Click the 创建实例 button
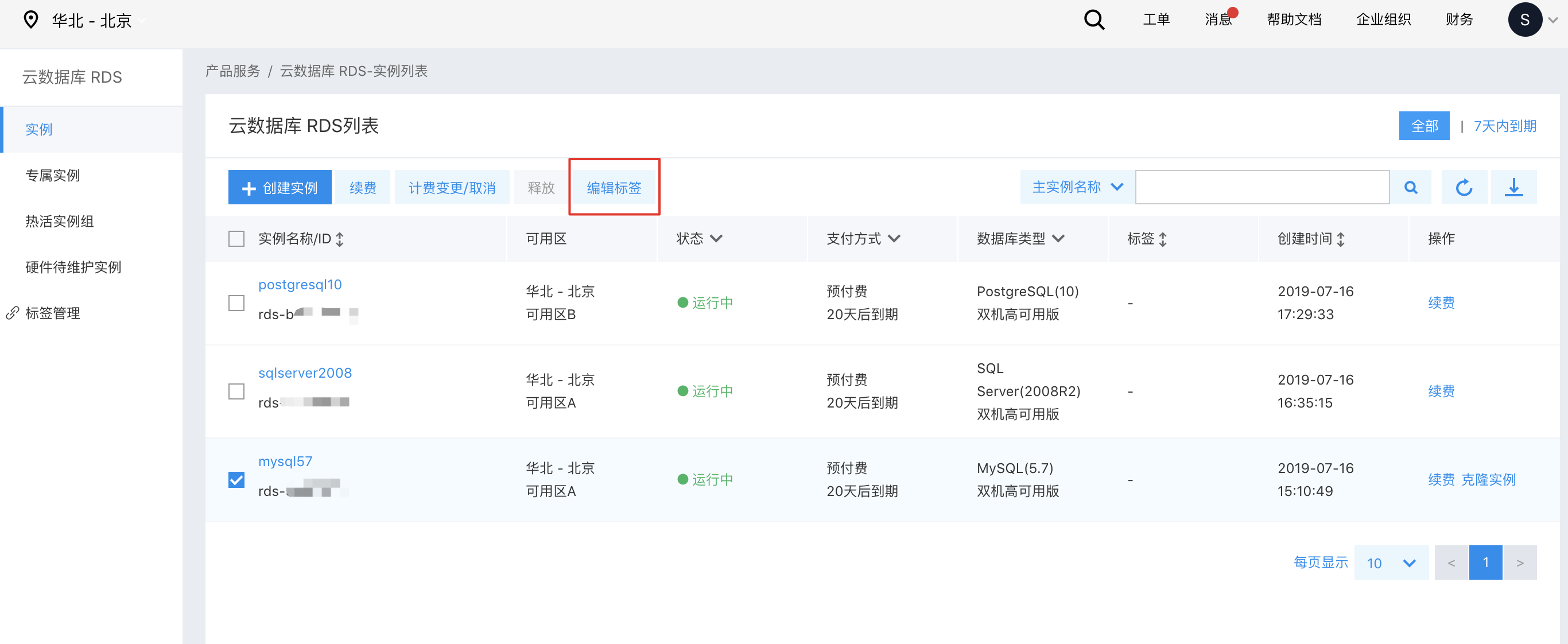The image size is (1568, 644). [280, 188]
